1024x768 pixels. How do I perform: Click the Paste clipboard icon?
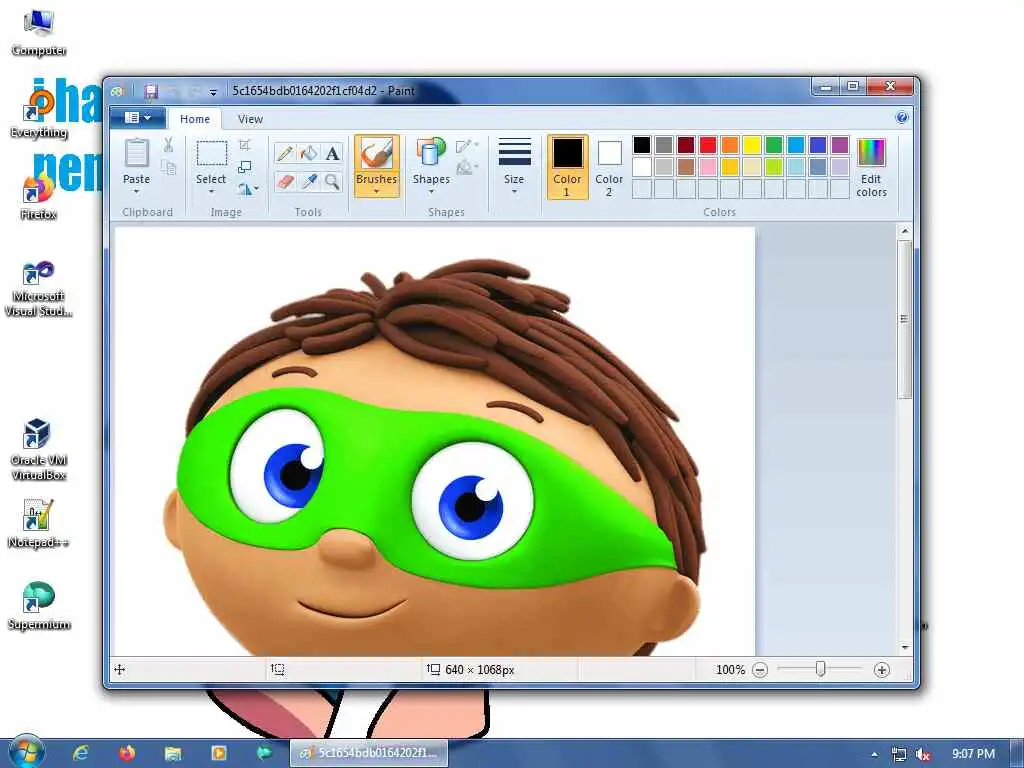(x=136, y=153)
